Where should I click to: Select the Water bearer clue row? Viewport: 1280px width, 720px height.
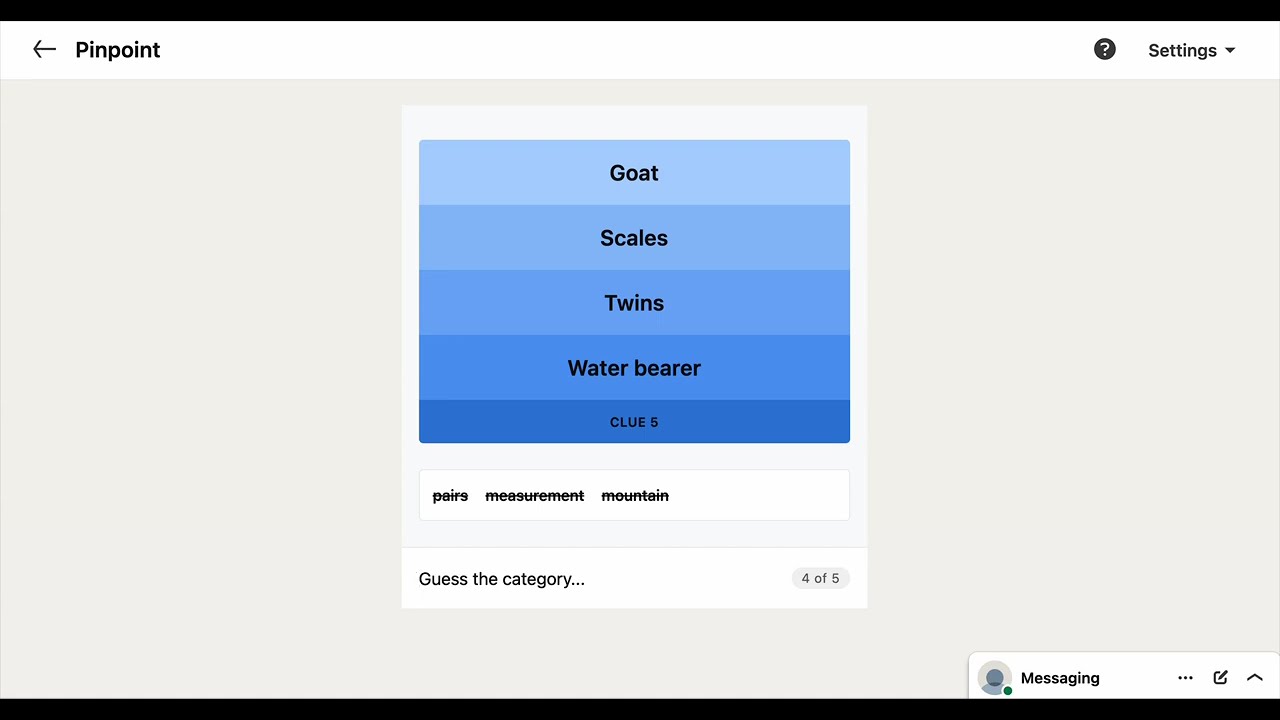634,368
